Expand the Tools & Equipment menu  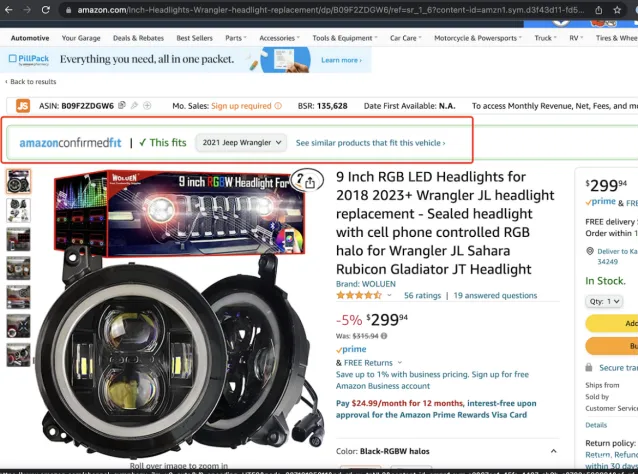(345, 38)
